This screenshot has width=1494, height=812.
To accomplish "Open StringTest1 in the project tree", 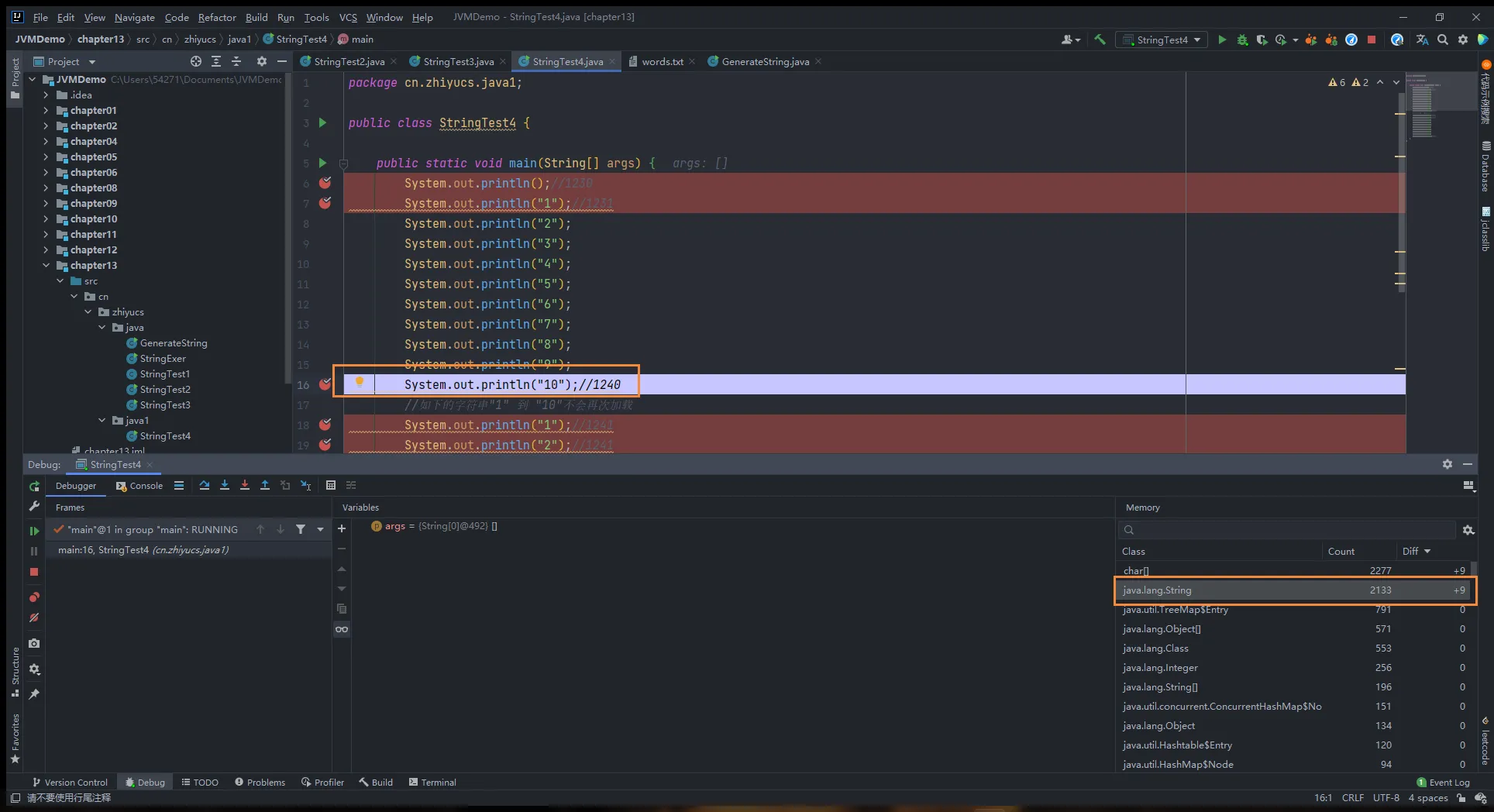I will click(164, 373).
